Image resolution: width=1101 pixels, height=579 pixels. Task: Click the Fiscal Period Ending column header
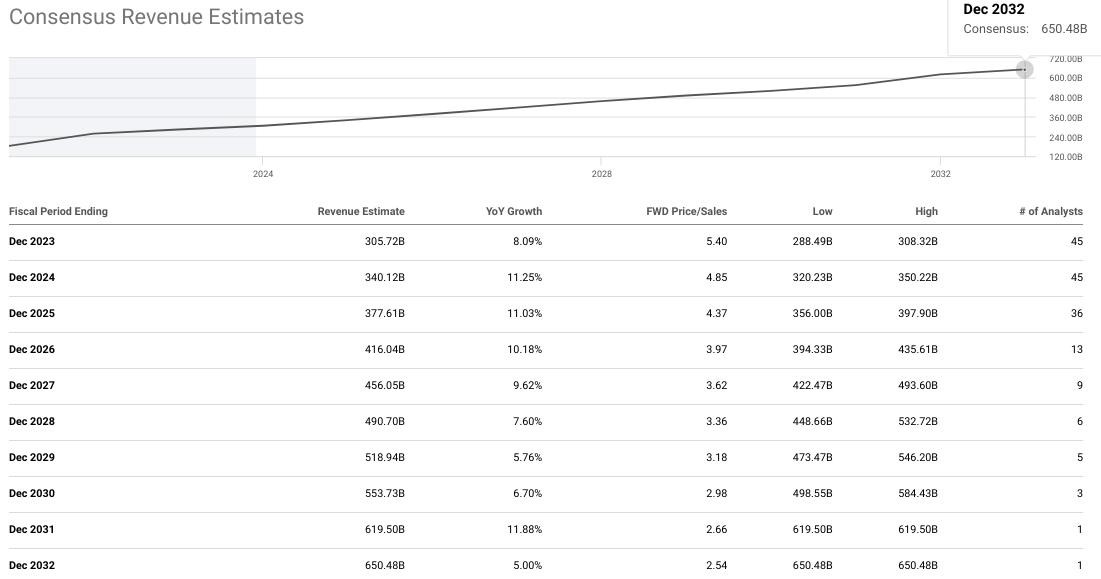tap(58, 212)
